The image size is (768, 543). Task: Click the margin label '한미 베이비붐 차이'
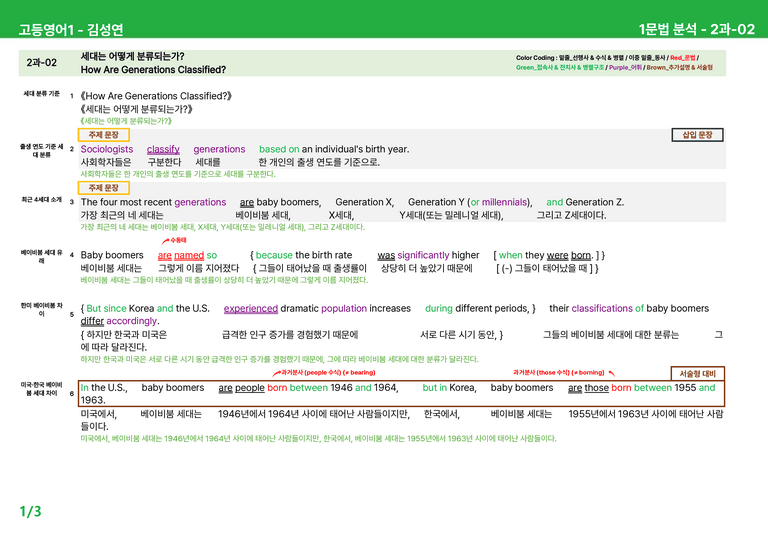42,309
